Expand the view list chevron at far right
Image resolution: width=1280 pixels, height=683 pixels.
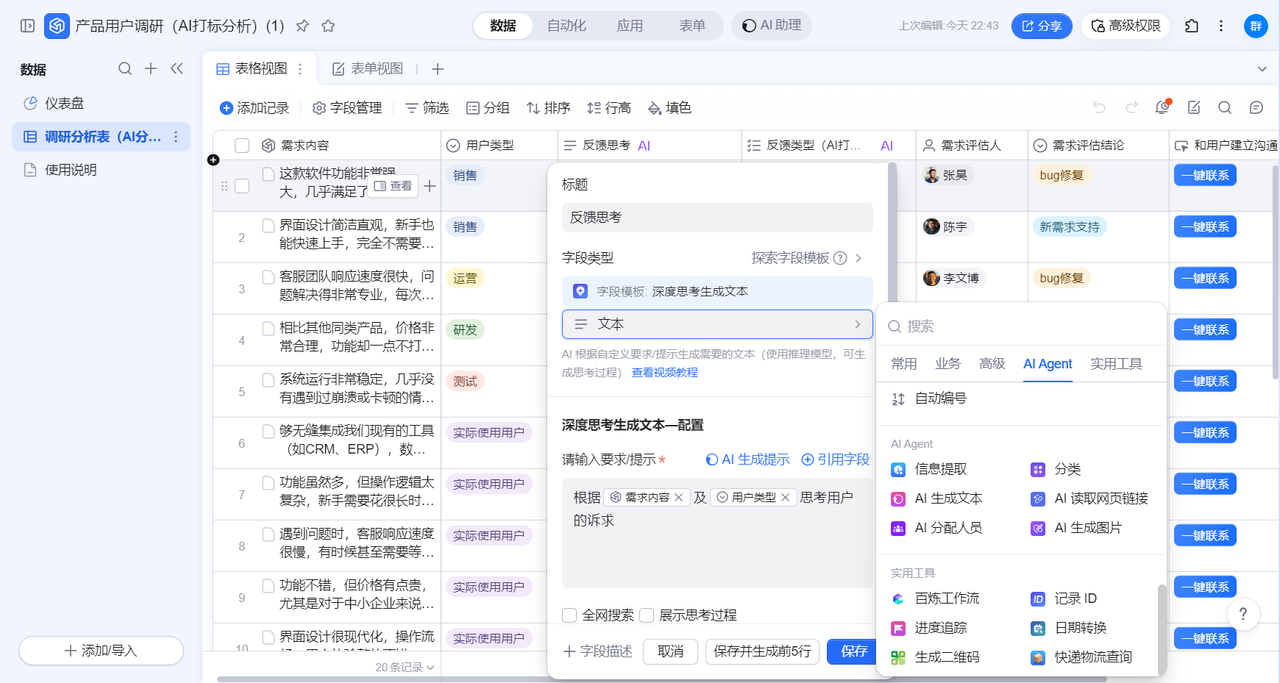(x=1261, y=69)
